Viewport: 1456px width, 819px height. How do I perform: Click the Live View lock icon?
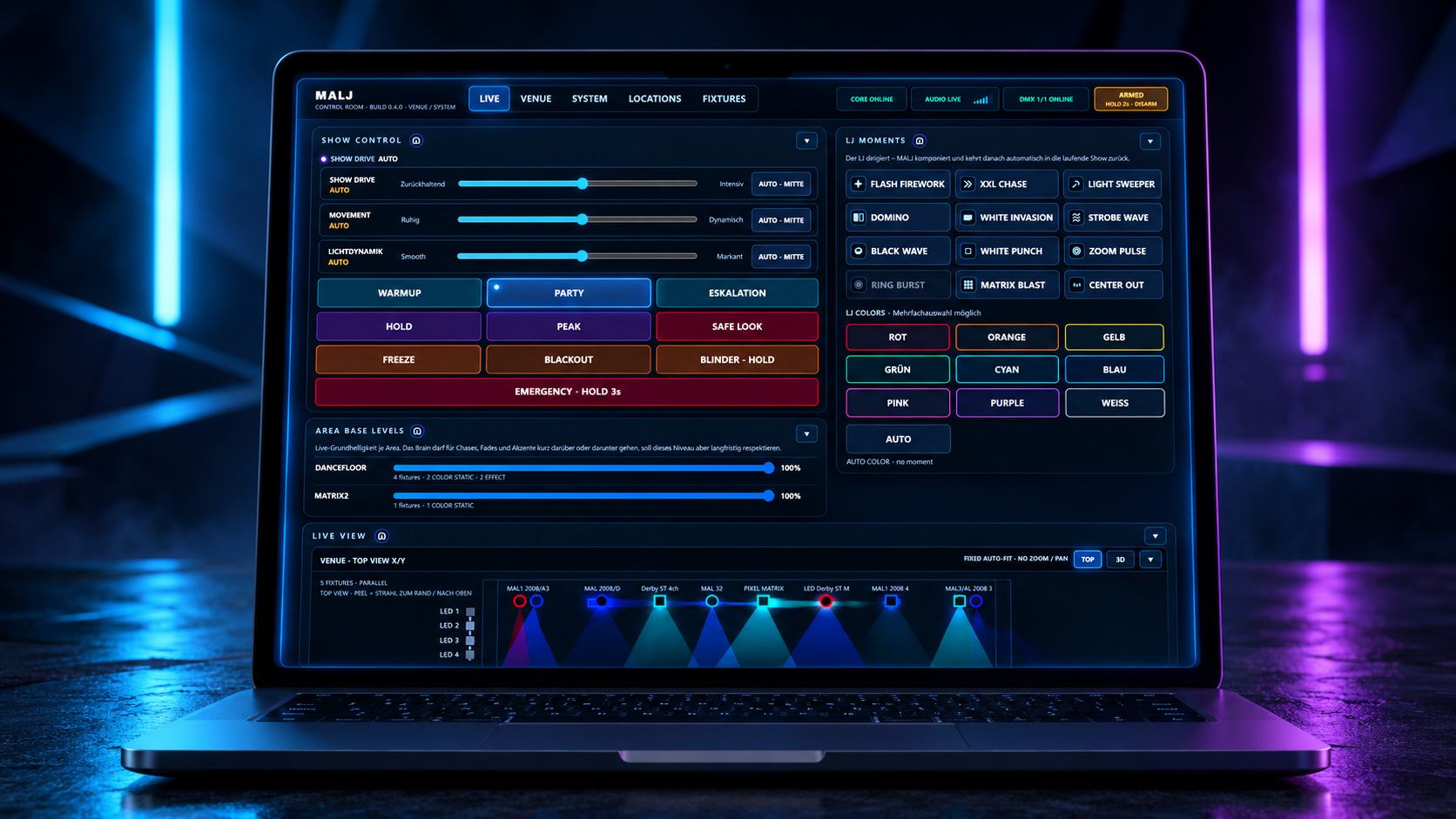381,536
